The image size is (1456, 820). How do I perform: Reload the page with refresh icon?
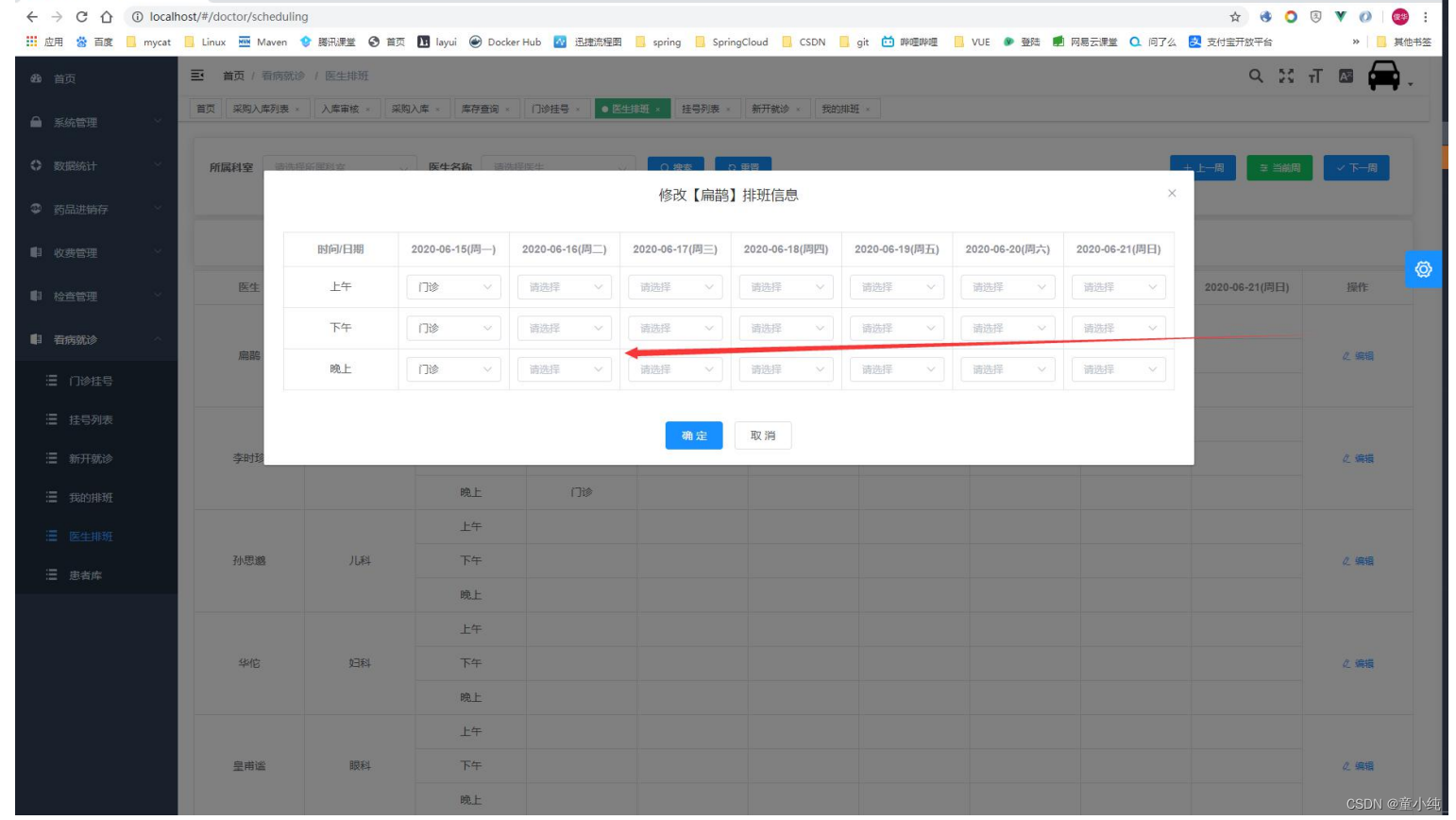pos(81,17)
